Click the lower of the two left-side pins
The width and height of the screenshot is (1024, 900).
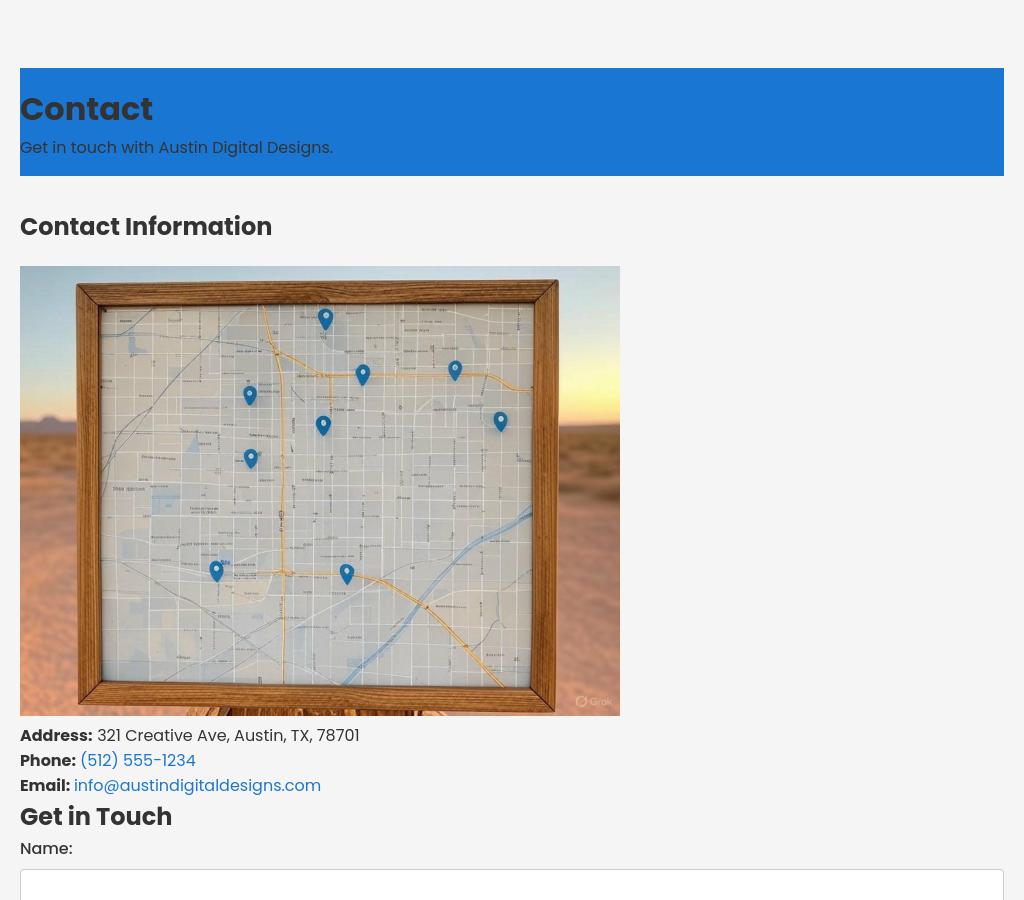(251, 458)
